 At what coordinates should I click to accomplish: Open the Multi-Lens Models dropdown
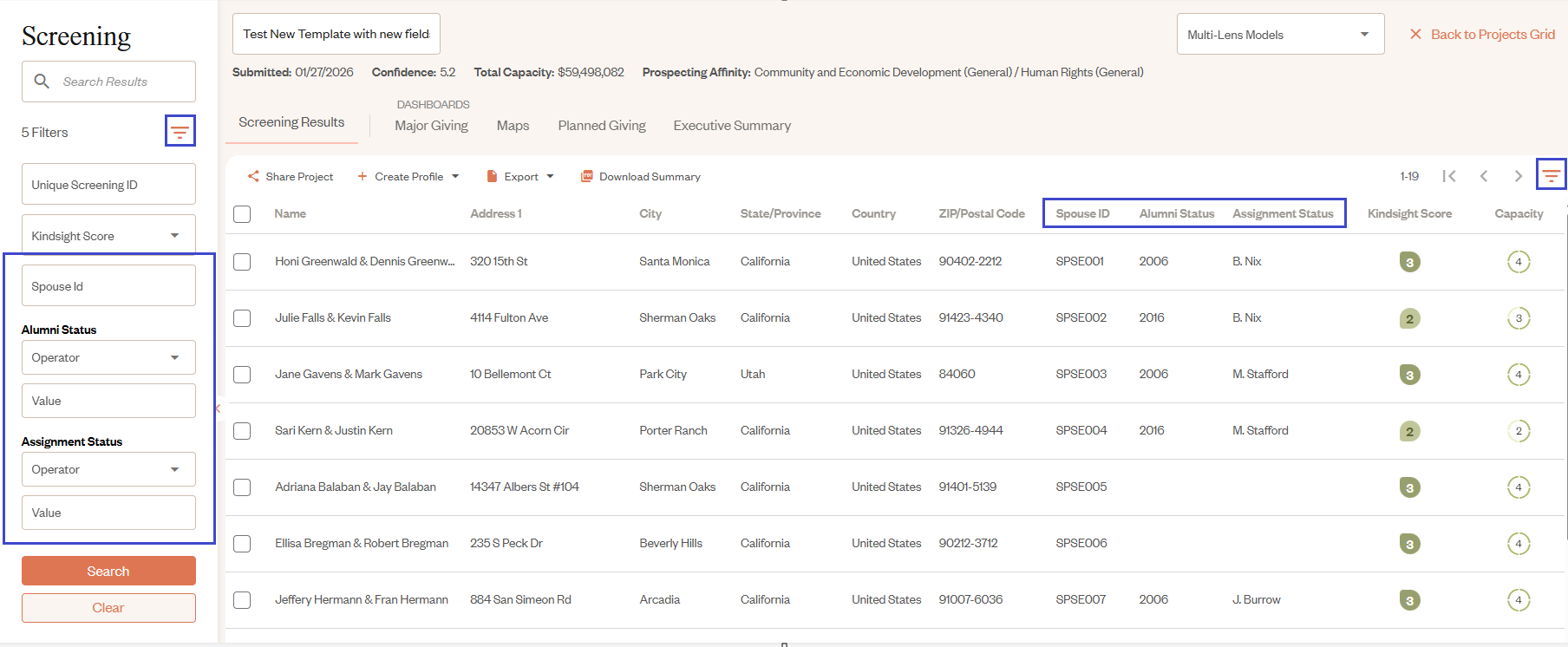[1280, 35]
